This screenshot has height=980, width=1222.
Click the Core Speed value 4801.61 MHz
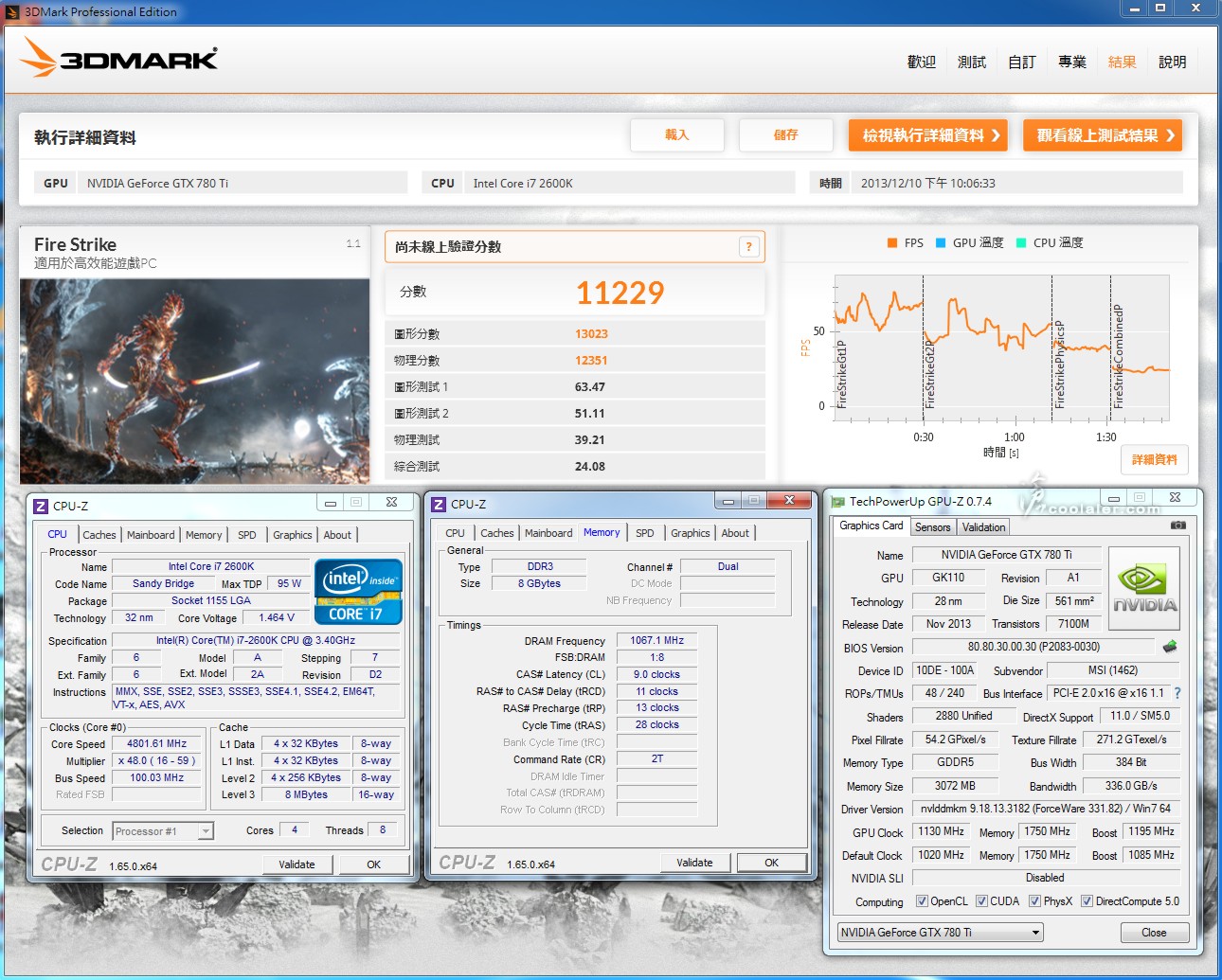[x=156, y=744]
